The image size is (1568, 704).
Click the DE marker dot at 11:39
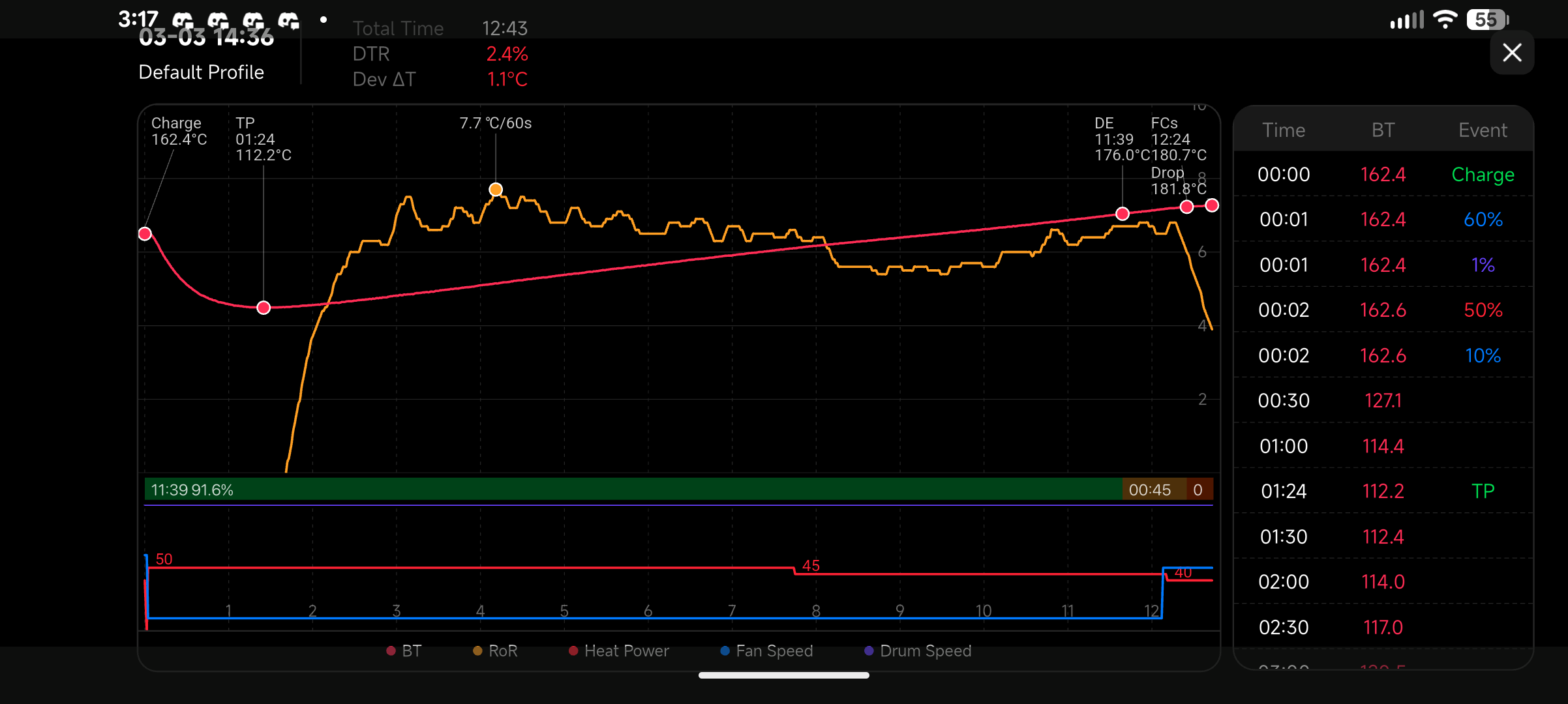(1123, 214)
